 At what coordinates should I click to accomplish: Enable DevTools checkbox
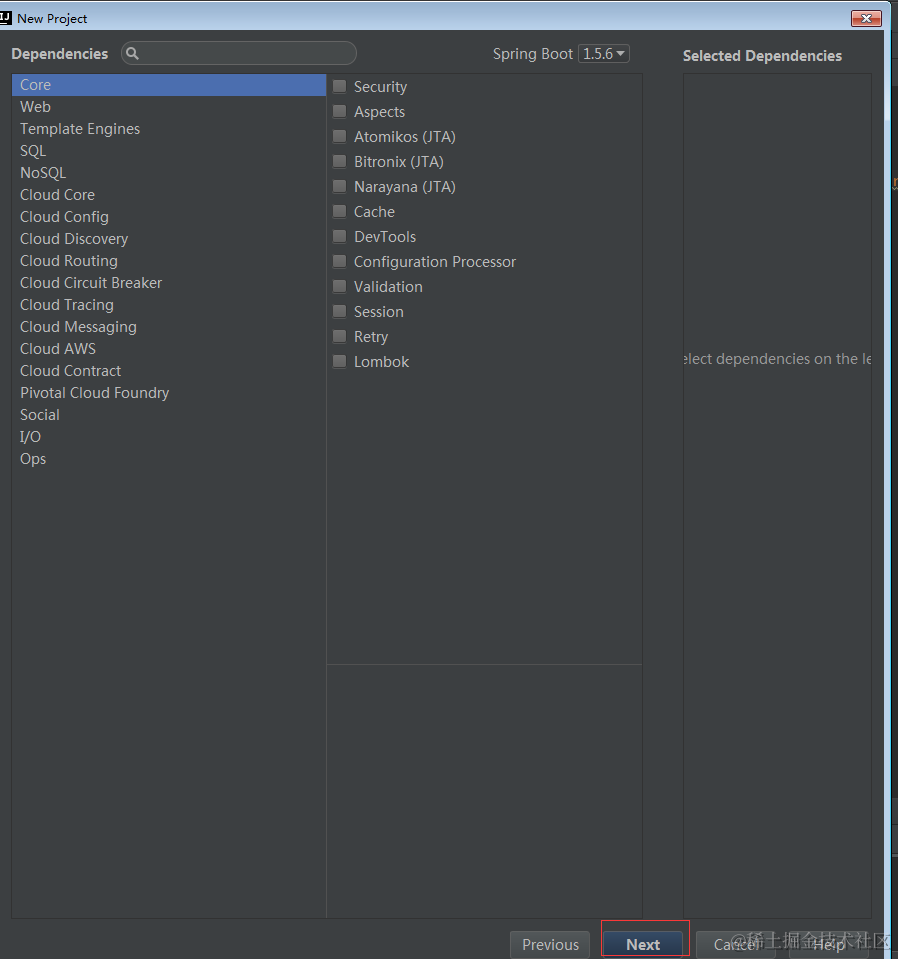(x=340, y=237)
